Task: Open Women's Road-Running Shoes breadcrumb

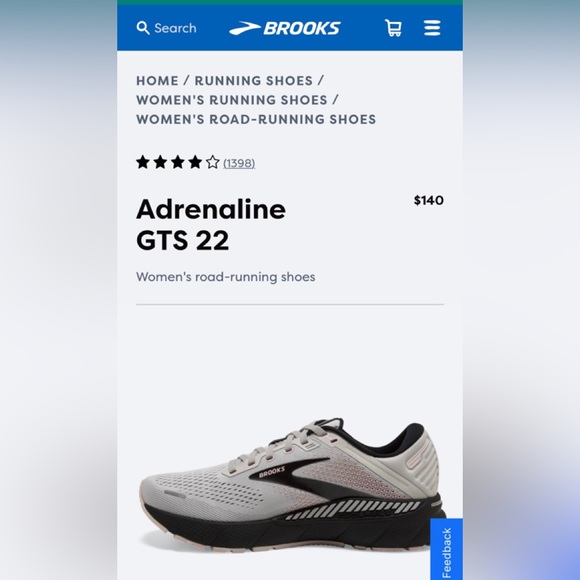Action: click(256, 119)
